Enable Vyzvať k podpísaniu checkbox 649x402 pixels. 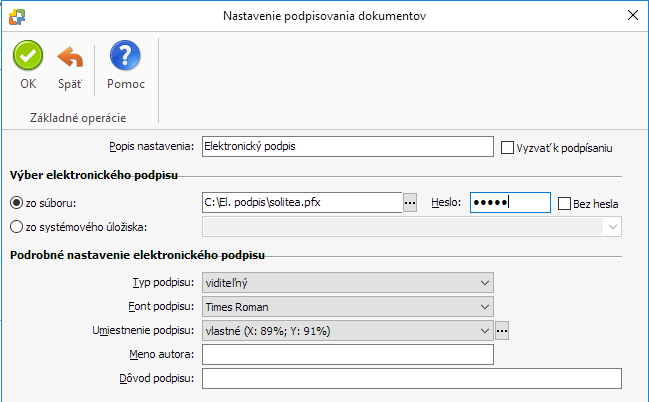[507, 147]
